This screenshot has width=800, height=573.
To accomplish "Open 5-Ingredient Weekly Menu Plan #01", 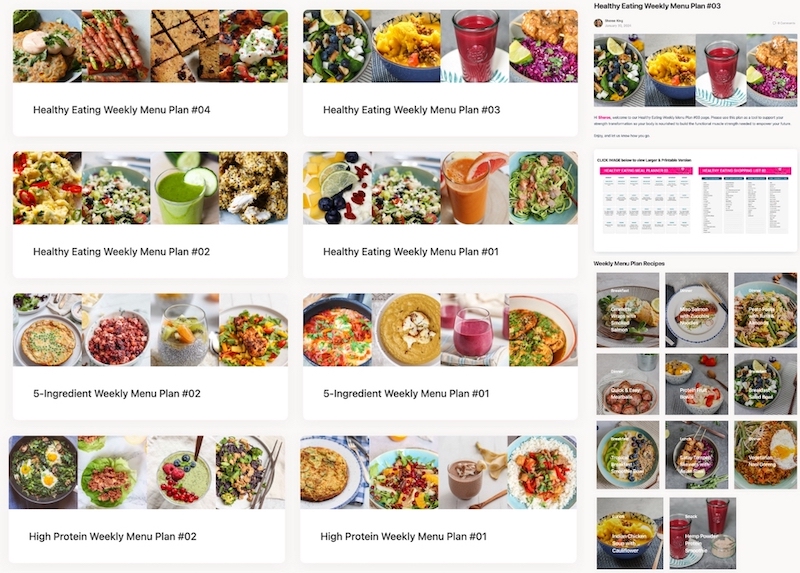I will pos(440,357).
